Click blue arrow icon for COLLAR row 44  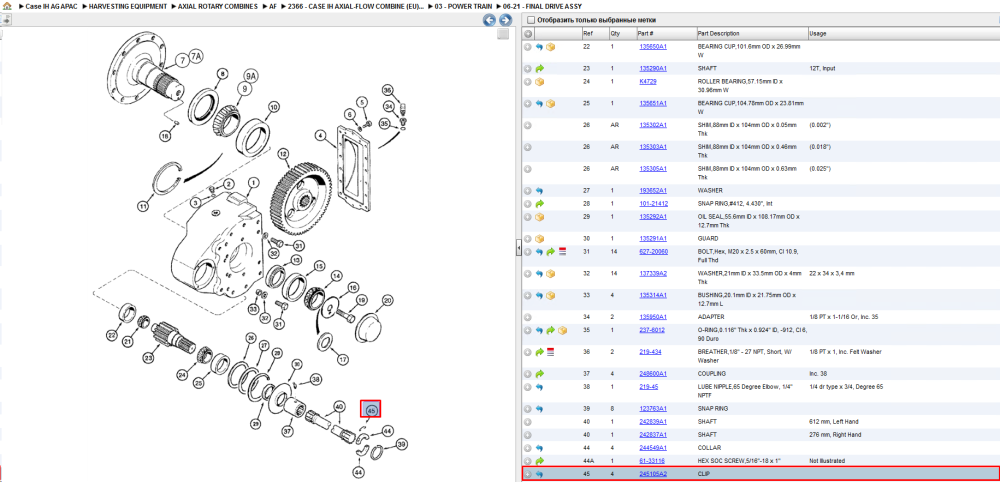click(x=539, y=448)
